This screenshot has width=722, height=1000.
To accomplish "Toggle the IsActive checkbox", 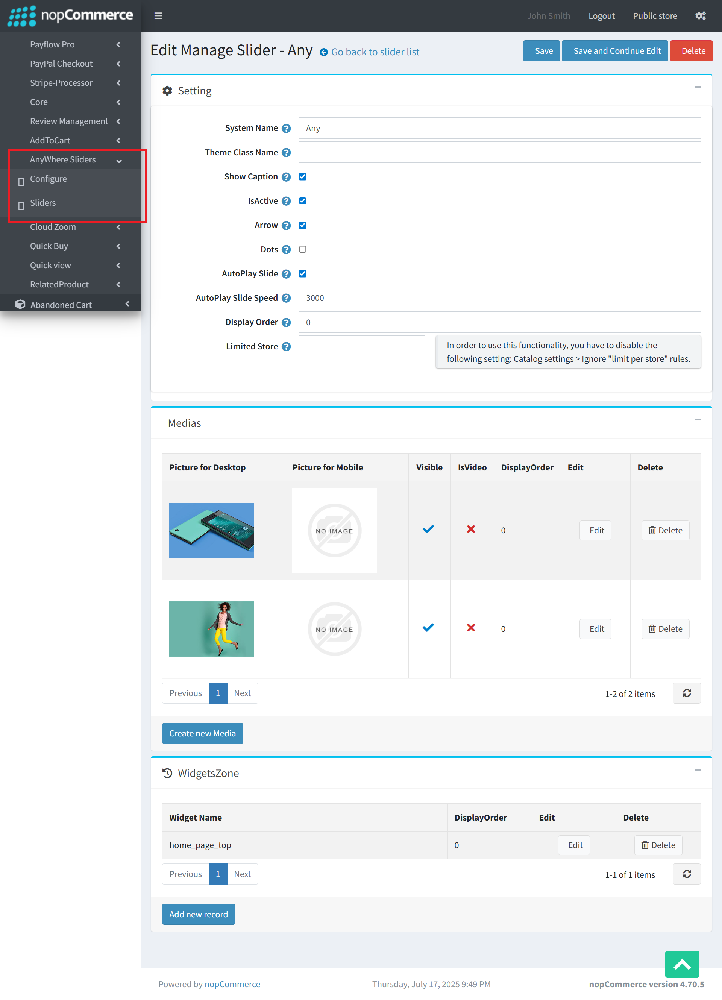I will (x=302, y=201).
